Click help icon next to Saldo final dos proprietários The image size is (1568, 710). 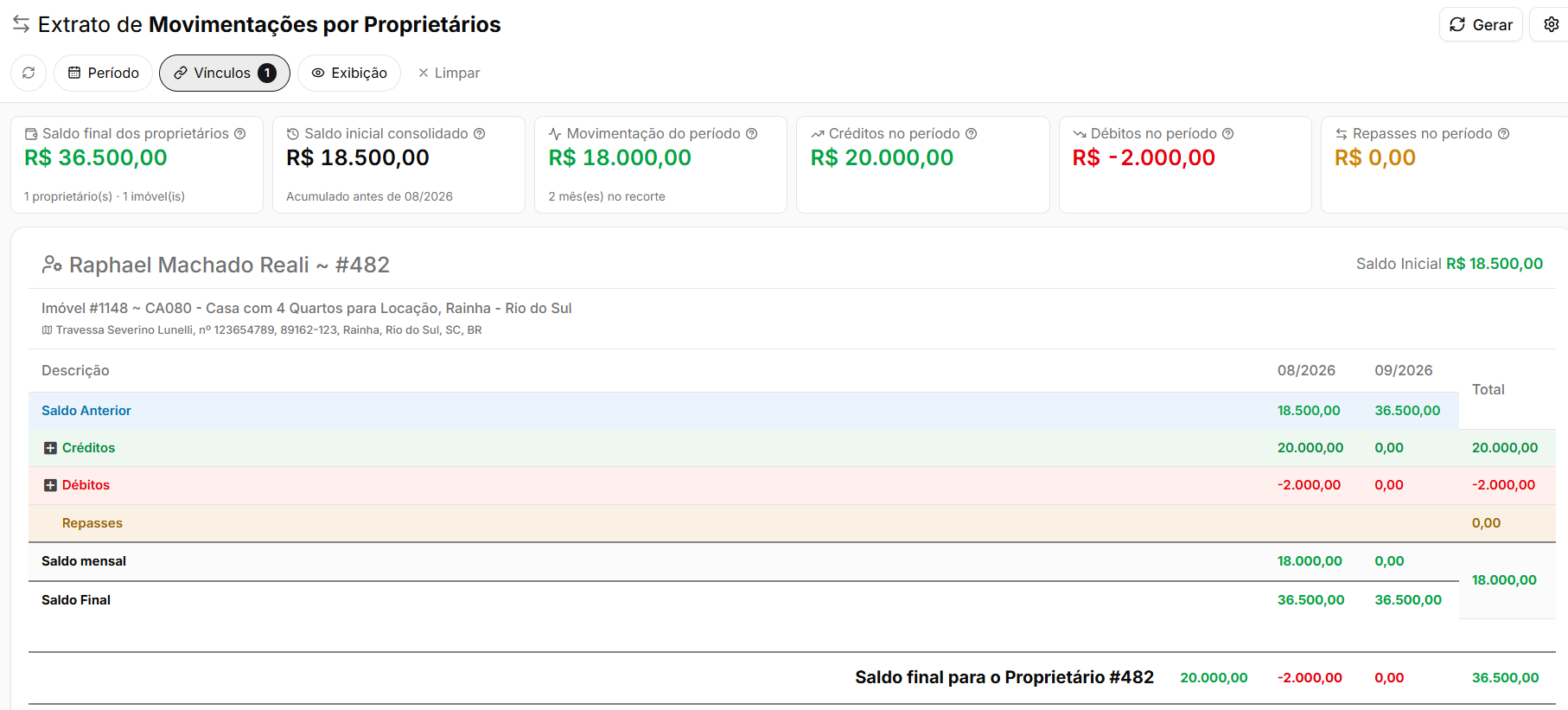coord(240,133)
